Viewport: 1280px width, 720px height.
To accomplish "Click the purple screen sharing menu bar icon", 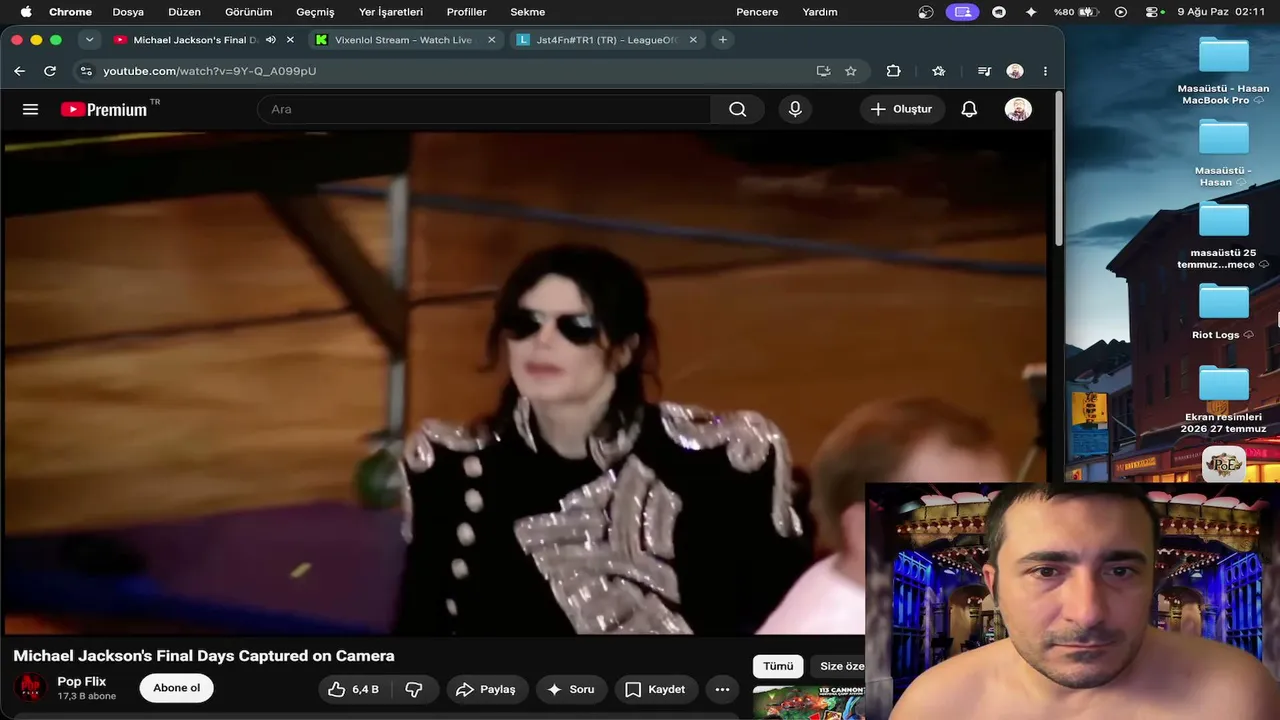I will point(962,12).
